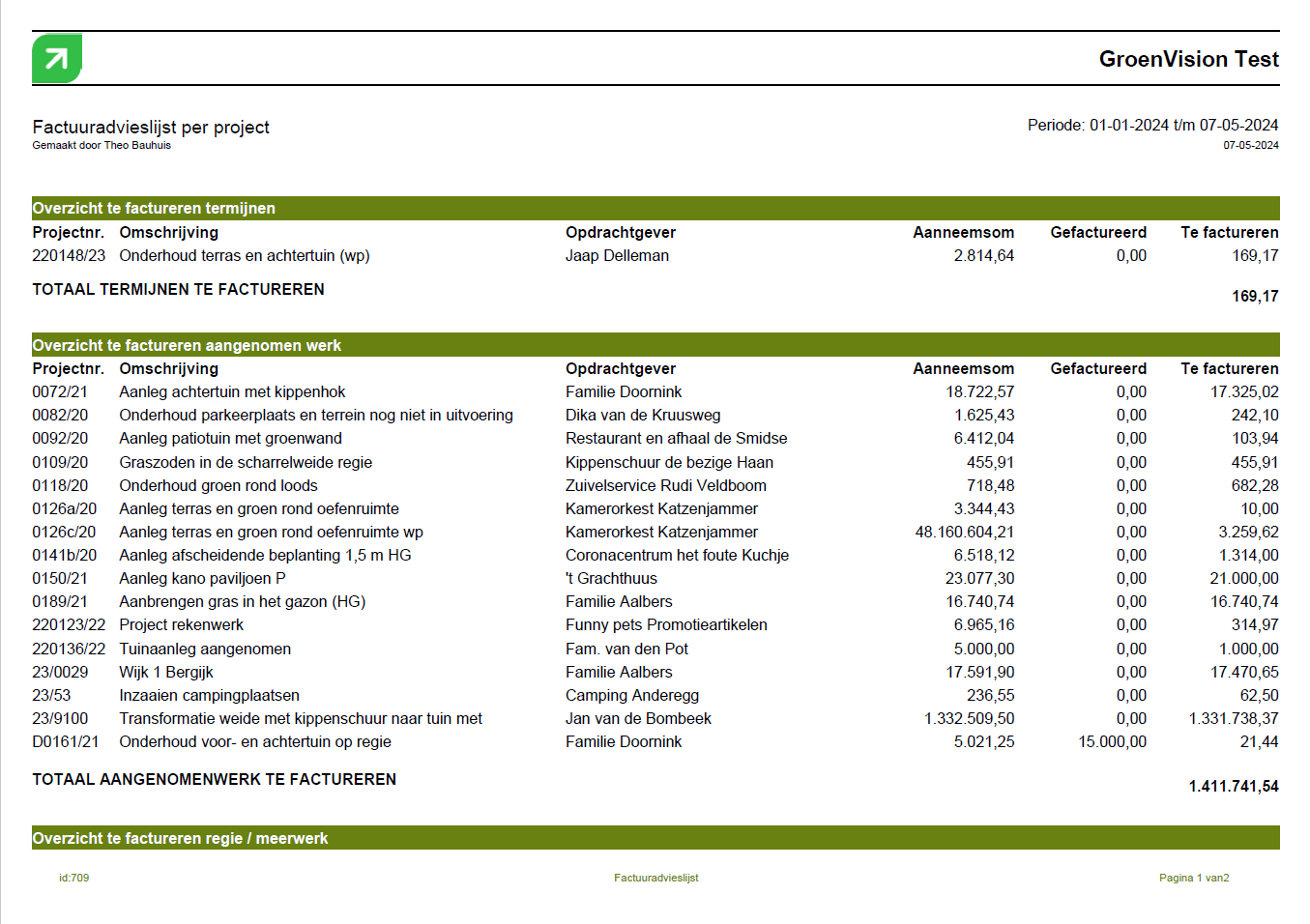
Task: Select Coronacentrum het foute Kuchje
Action: [x=677, y=556]
